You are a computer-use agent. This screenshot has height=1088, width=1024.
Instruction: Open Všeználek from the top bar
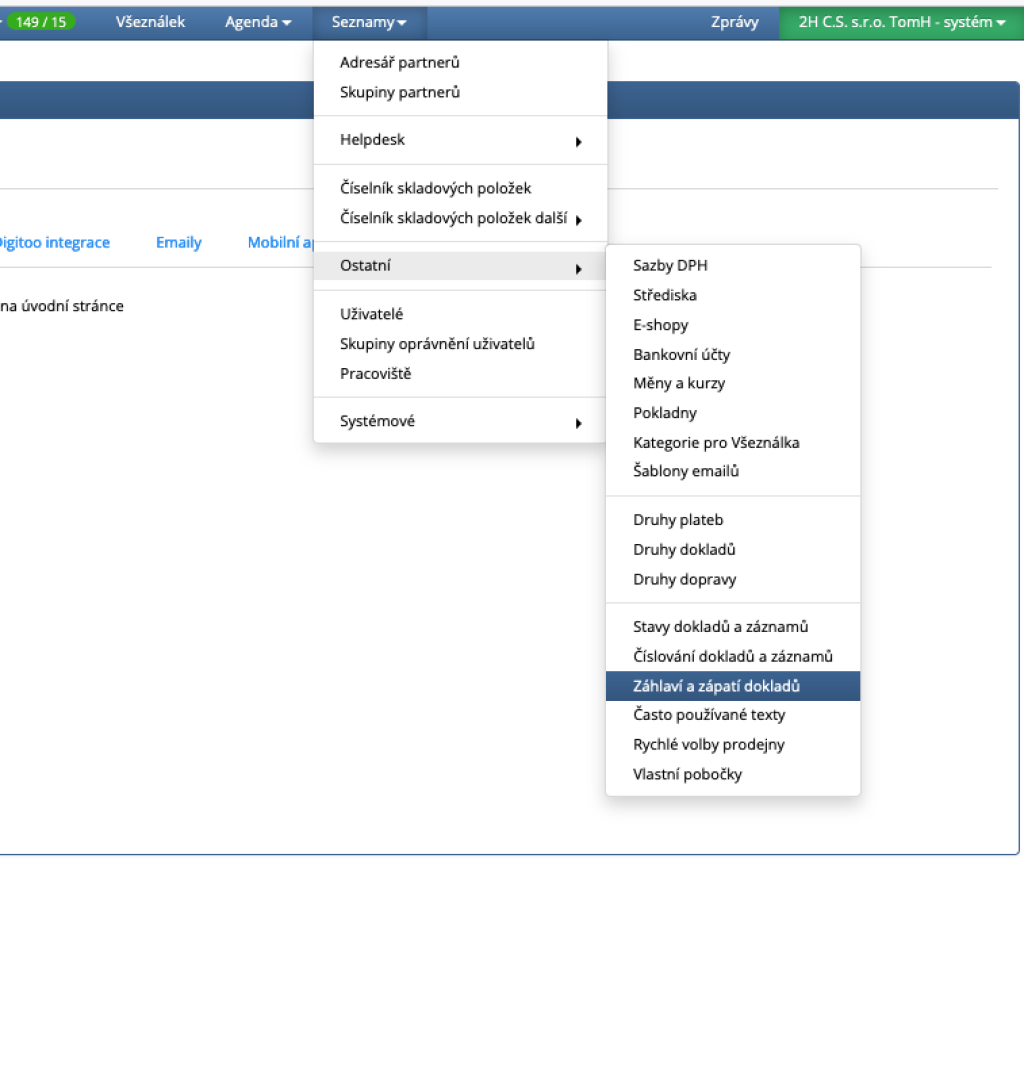[150, 22]
